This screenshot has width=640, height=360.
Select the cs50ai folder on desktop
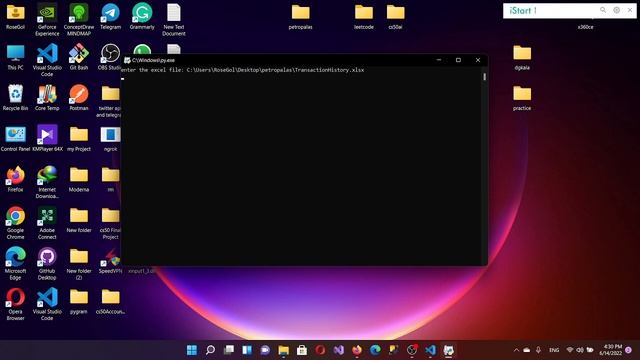[396, 16]
